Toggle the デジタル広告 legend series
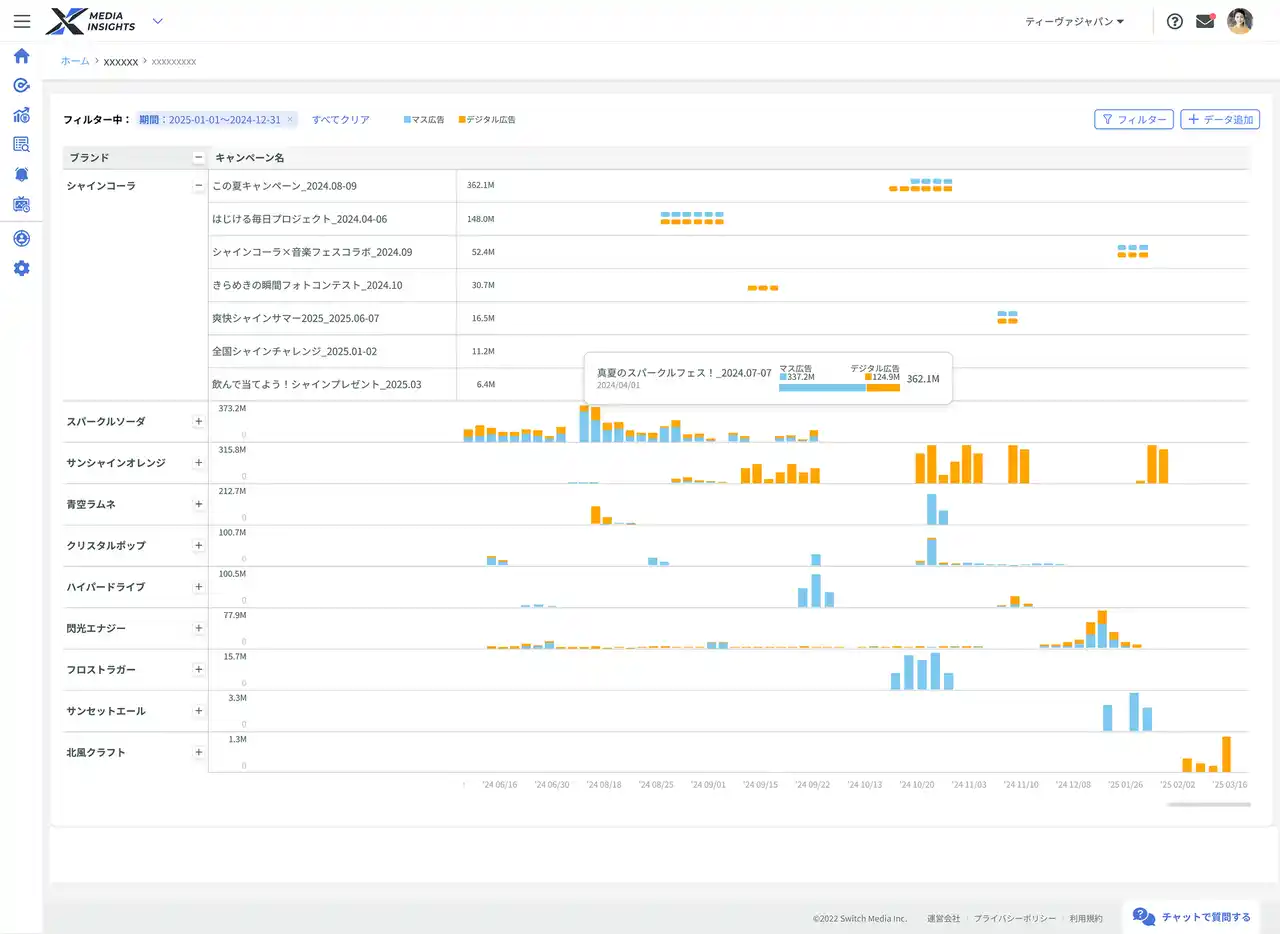 click(486, 120)
